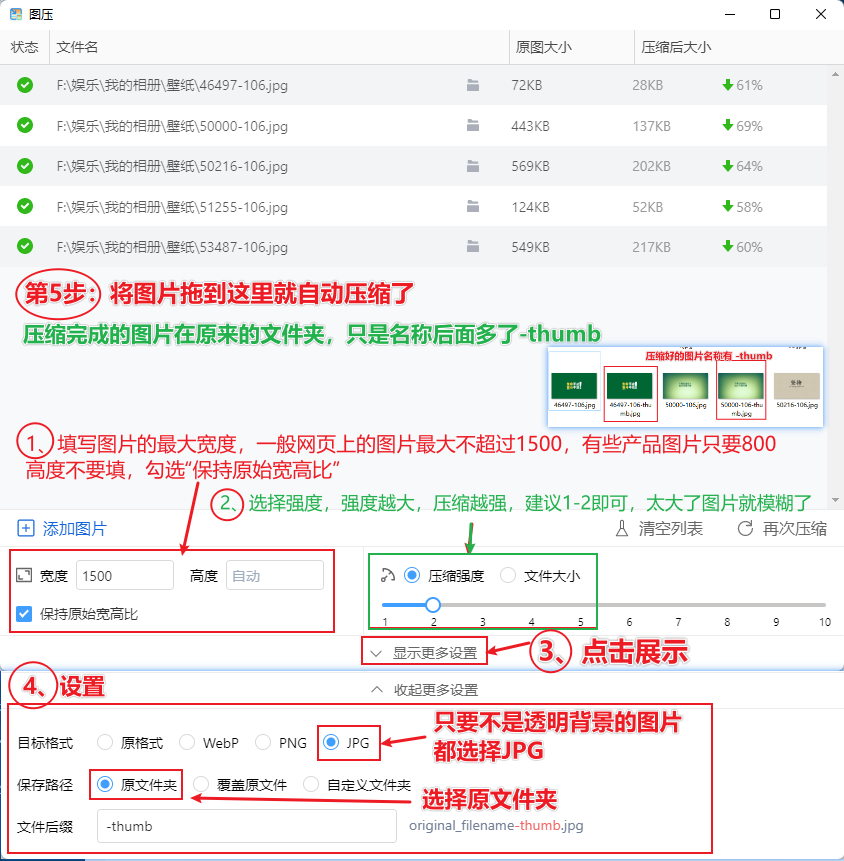Set compression slider to level 10

click(825, 605)
